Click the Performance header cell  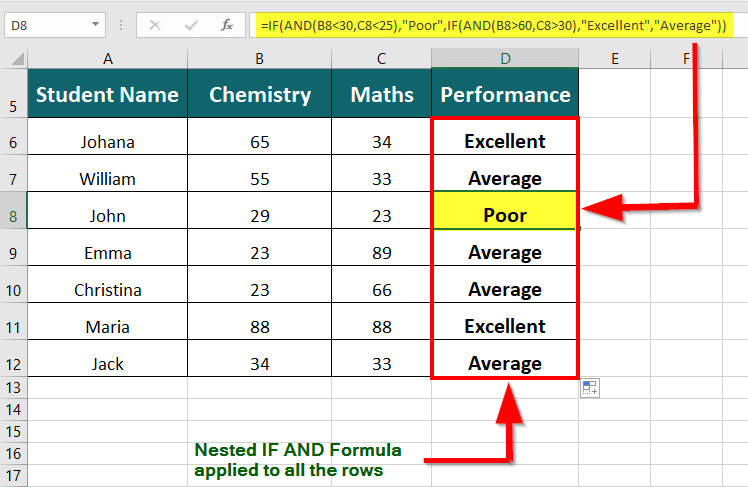tap(505, 93)
